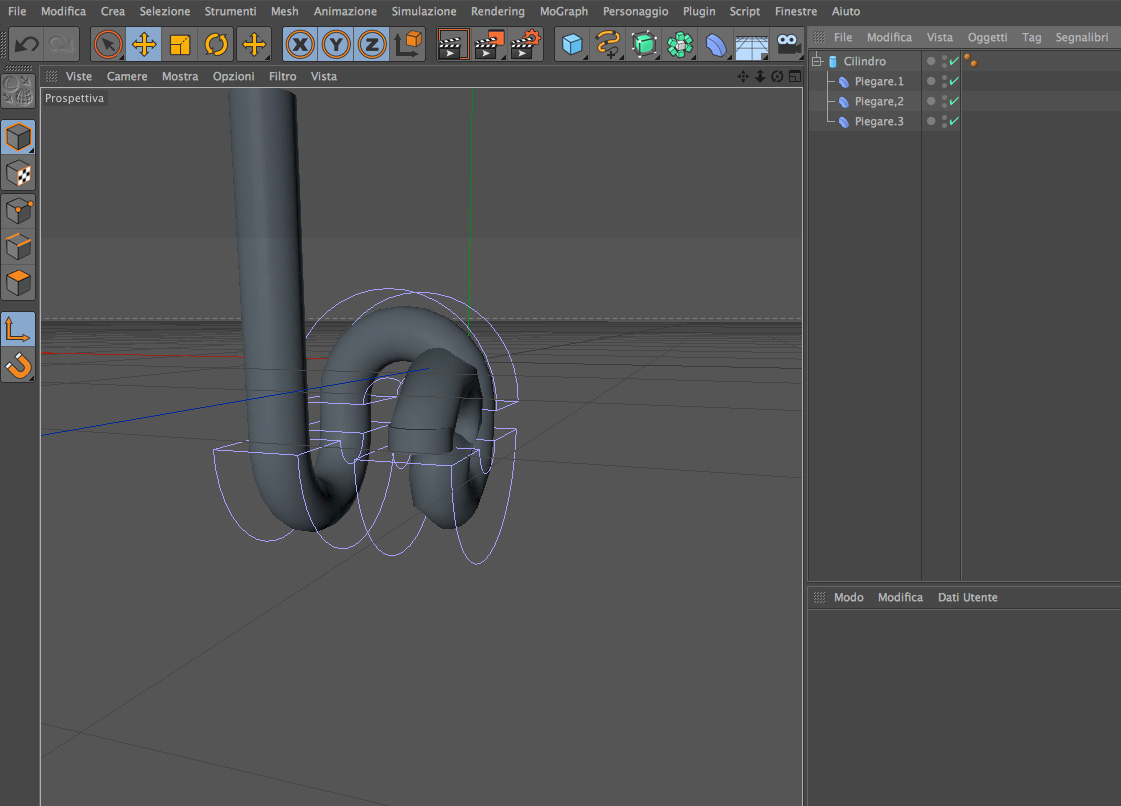
Task: Collapse the Cilindro object tree
Action: (817, 61)
